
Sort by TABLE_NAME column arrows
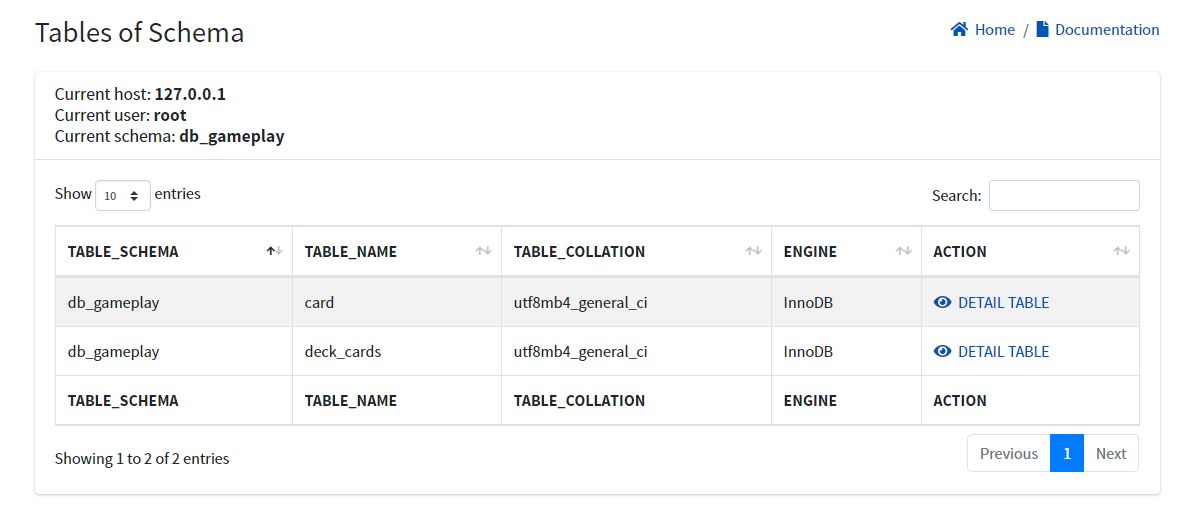[483, 251]
